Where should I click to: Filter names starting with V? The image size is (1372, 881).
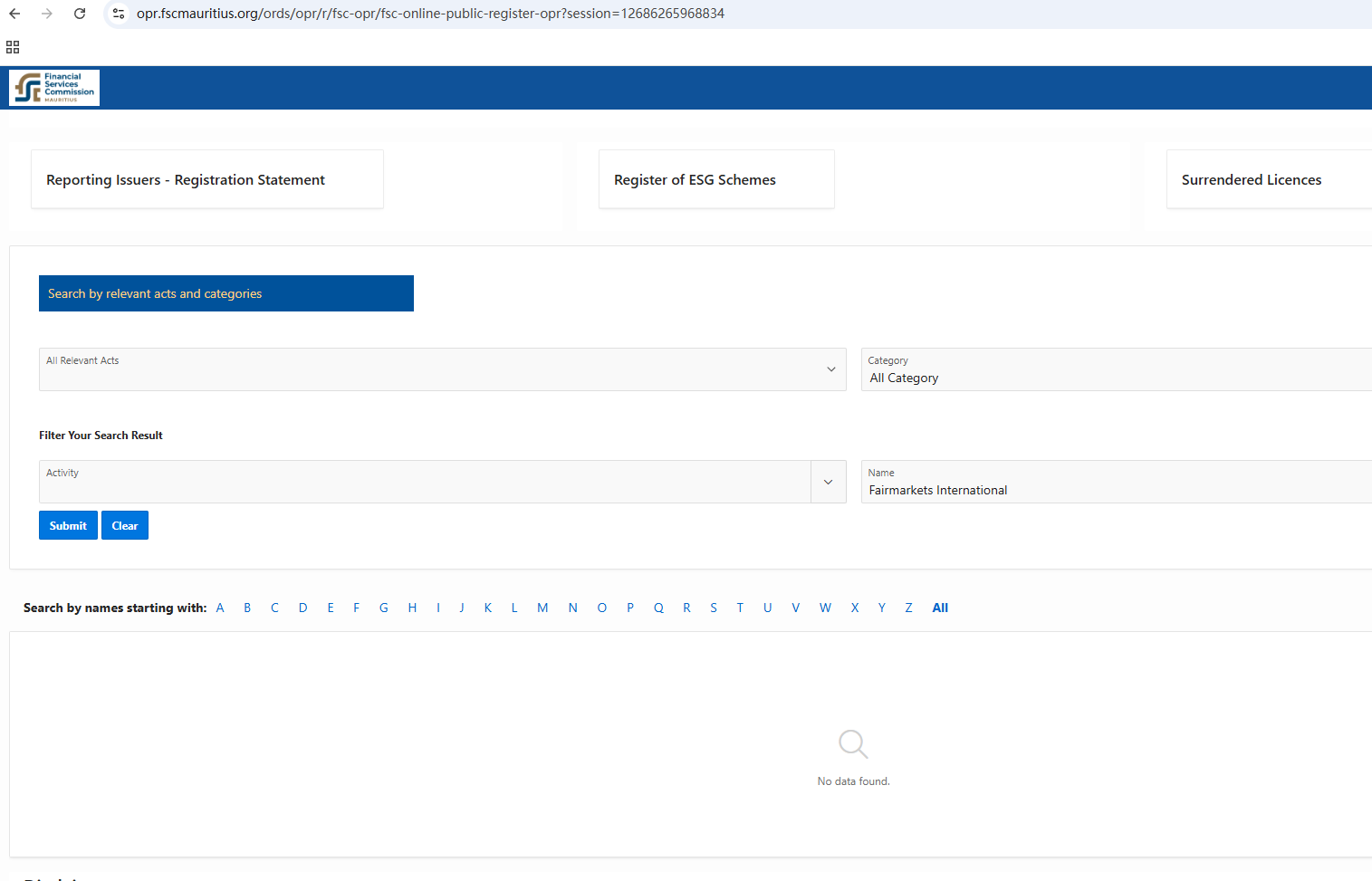pos(796,608)
